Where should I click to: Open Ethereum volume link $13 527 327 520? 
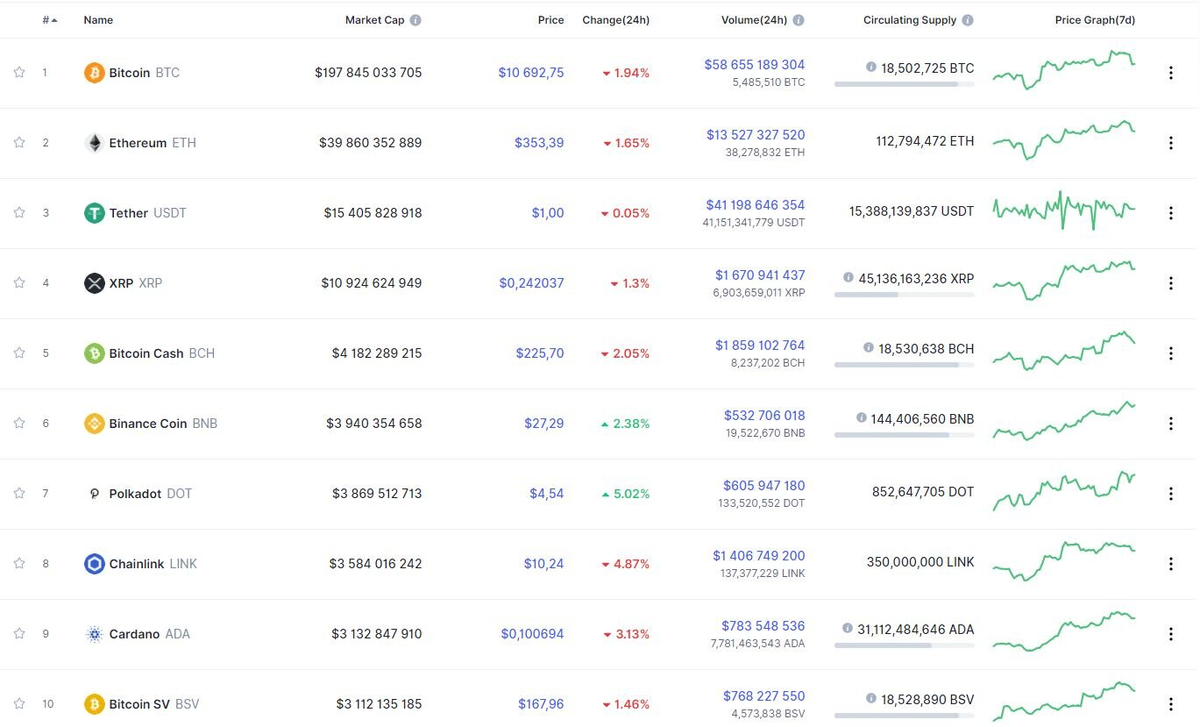(755, 135)
